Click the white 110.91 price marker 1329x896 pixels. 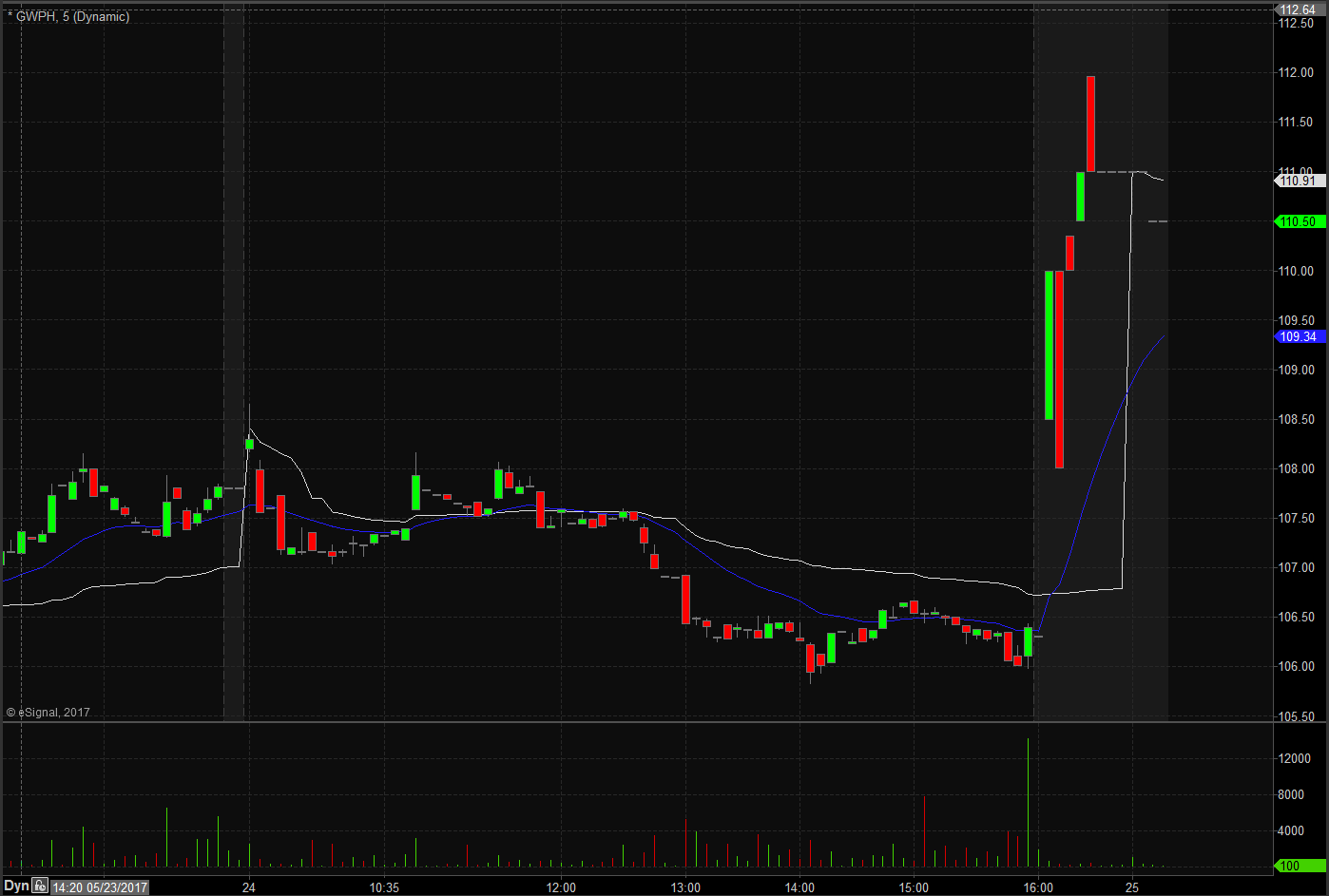1299,181
